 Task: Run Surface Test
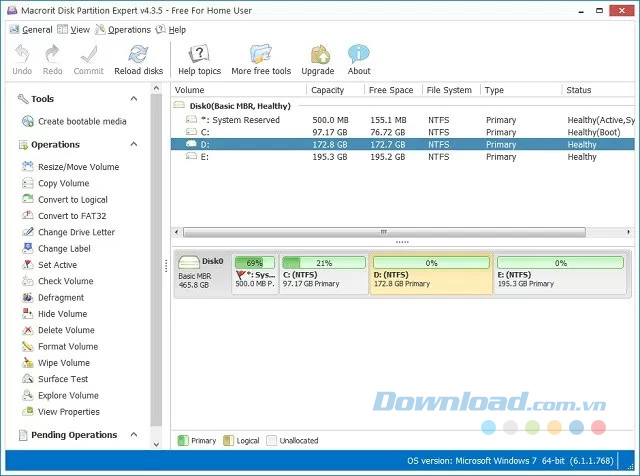(55, 379)
